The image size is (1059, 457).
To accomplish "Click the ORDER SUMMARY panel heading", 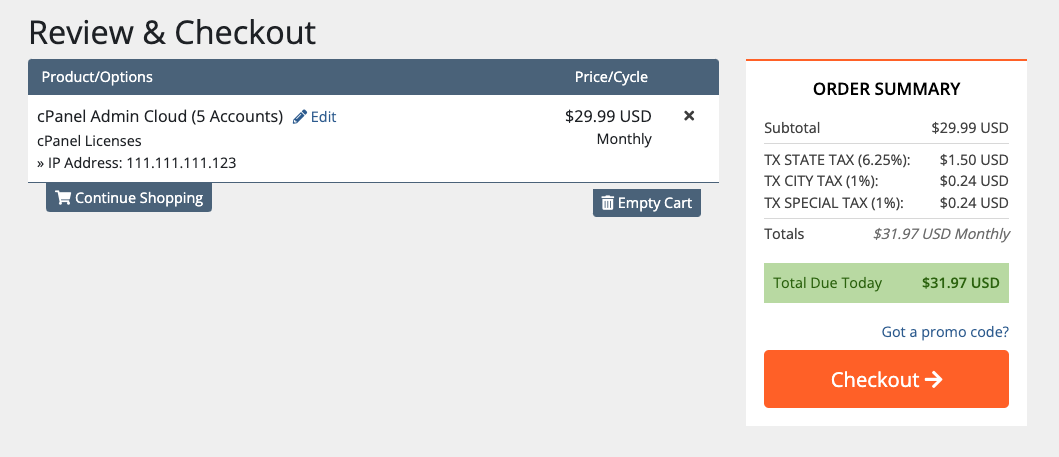I will click(886, 89).
